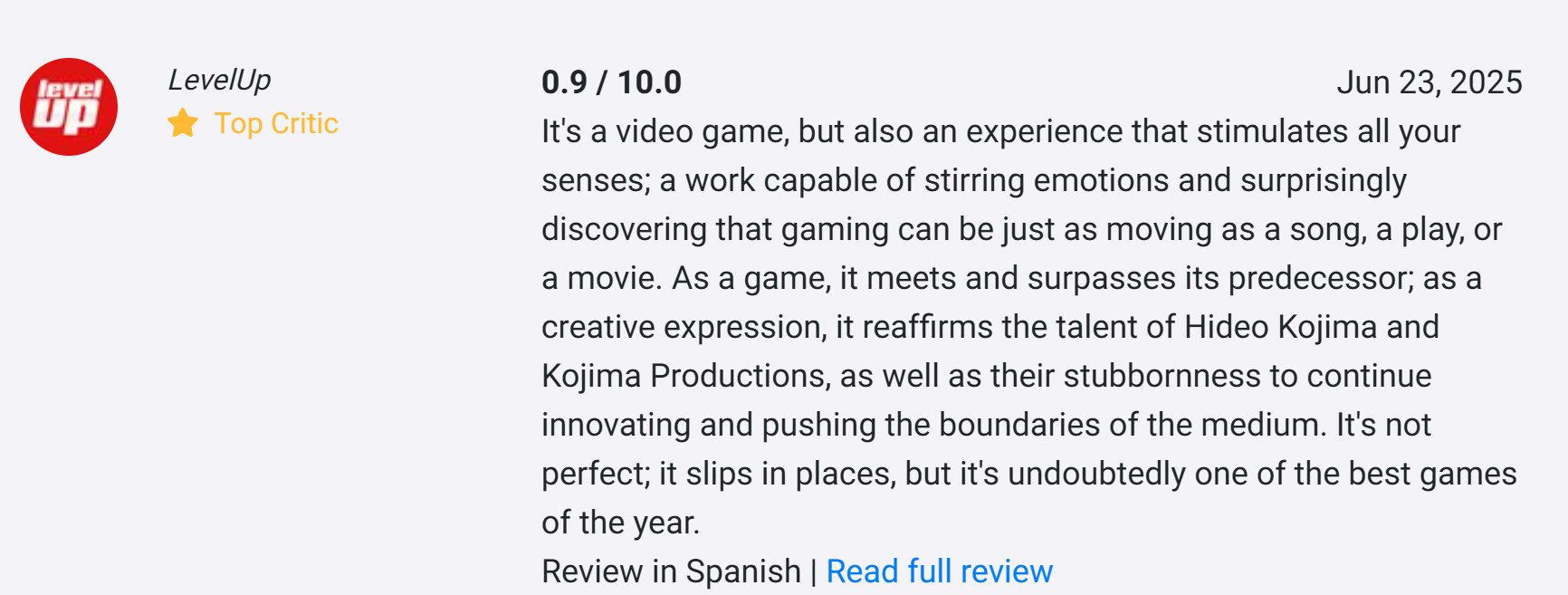Click the final words of the year

(x=620, y=523)
